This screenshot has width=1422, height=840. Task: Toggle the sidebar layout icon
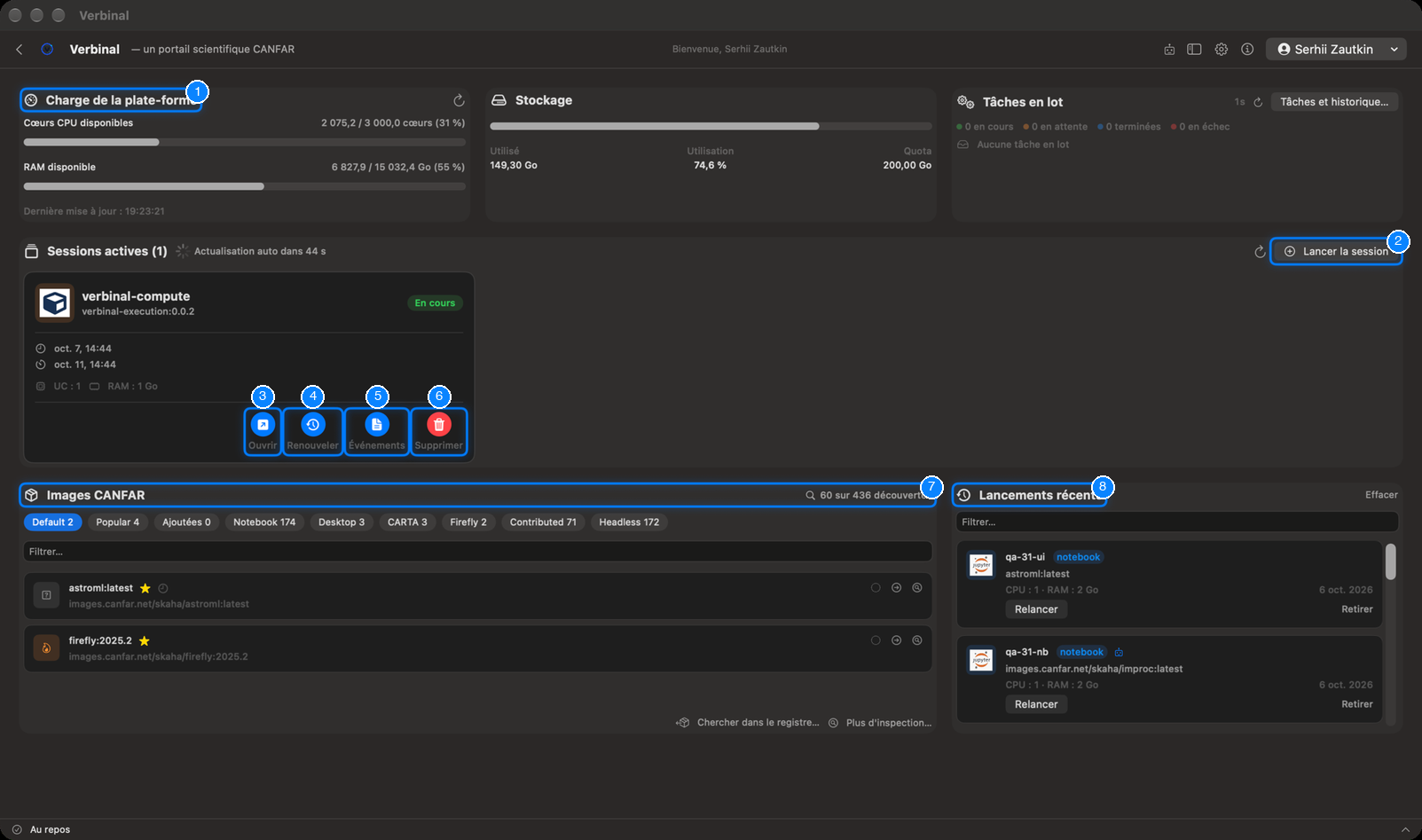pyautogui.click(x=1194, y=50)
